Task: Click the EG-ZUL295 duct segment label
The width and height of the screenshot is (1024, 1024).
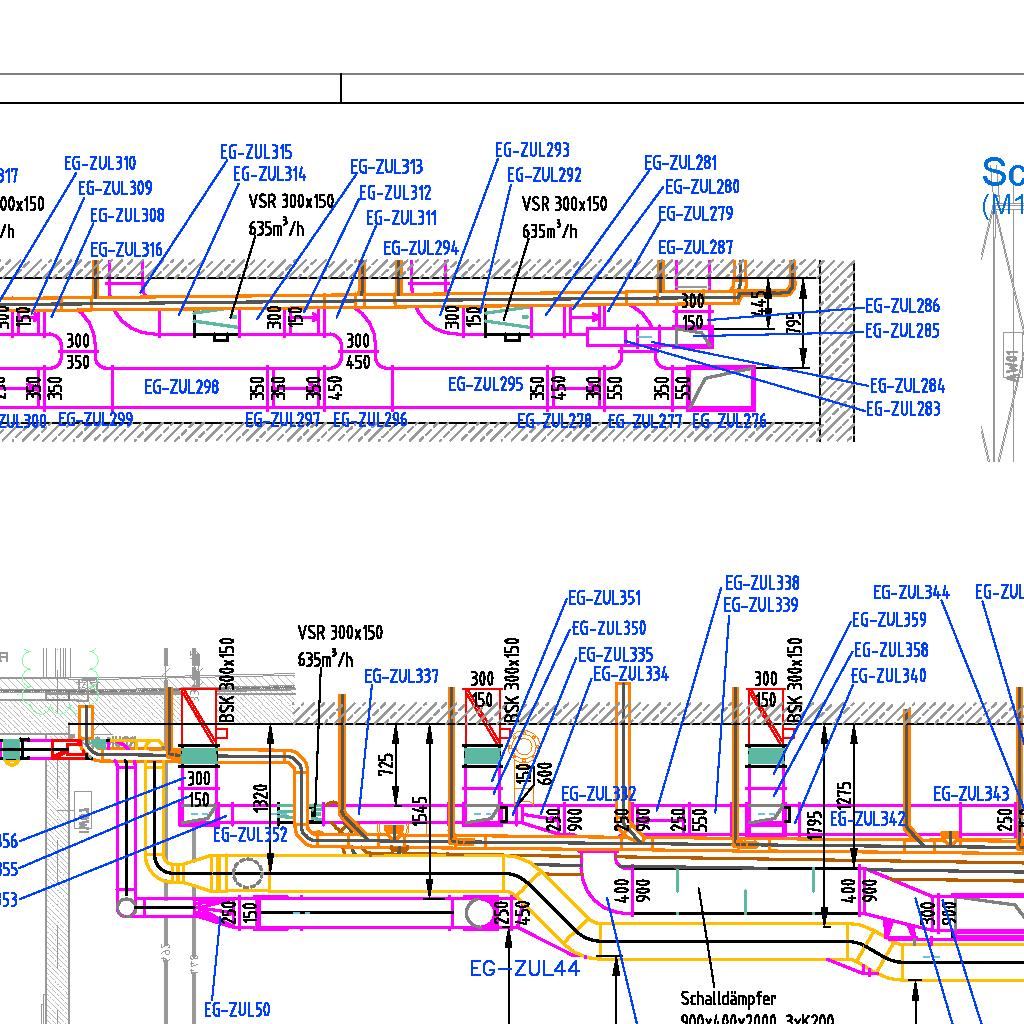Action: (485, 384)
